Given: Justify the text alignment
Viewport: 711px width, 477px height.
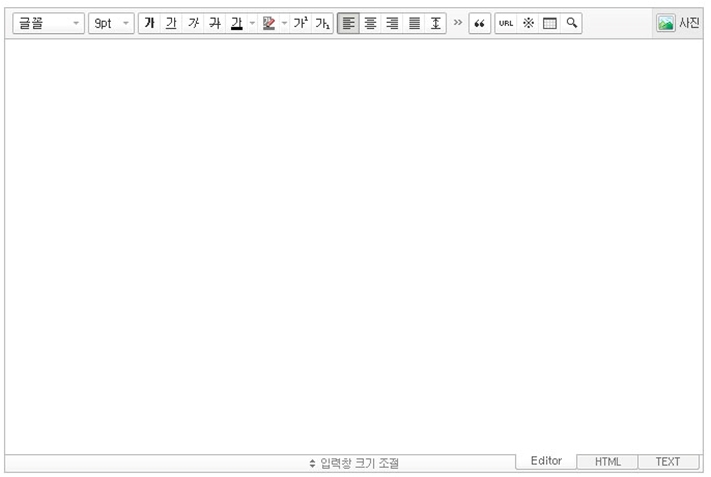Looking at the screenshot, I should pyautogui.click(x=414, y=24).
